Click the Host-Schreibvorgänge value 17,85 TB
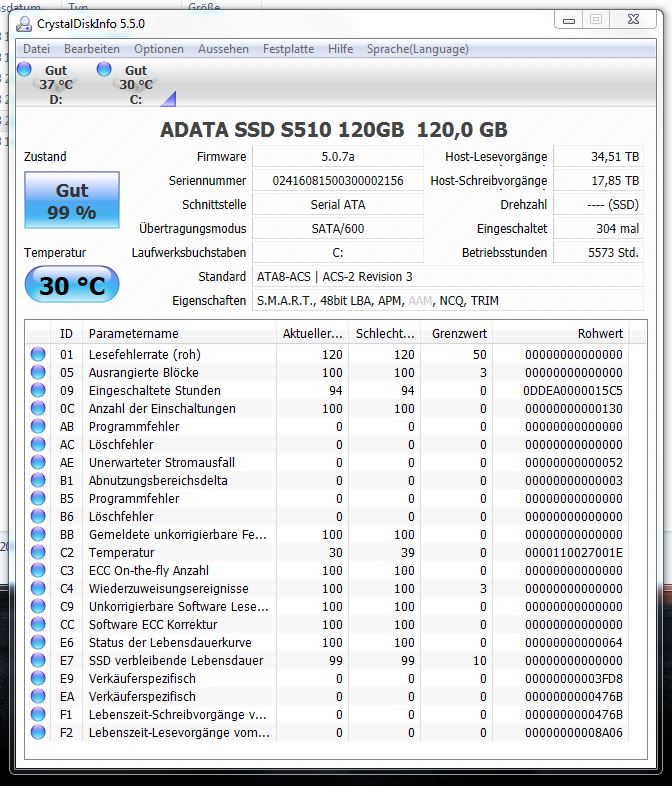Image resolution: width=672 pixels, height=786 pixels. (598, 180)
